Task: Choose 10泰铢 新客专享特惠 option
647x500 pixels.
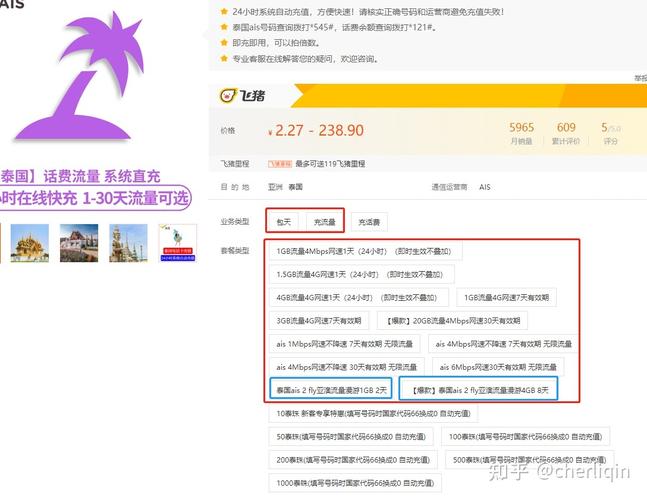Action: point(373,413)
